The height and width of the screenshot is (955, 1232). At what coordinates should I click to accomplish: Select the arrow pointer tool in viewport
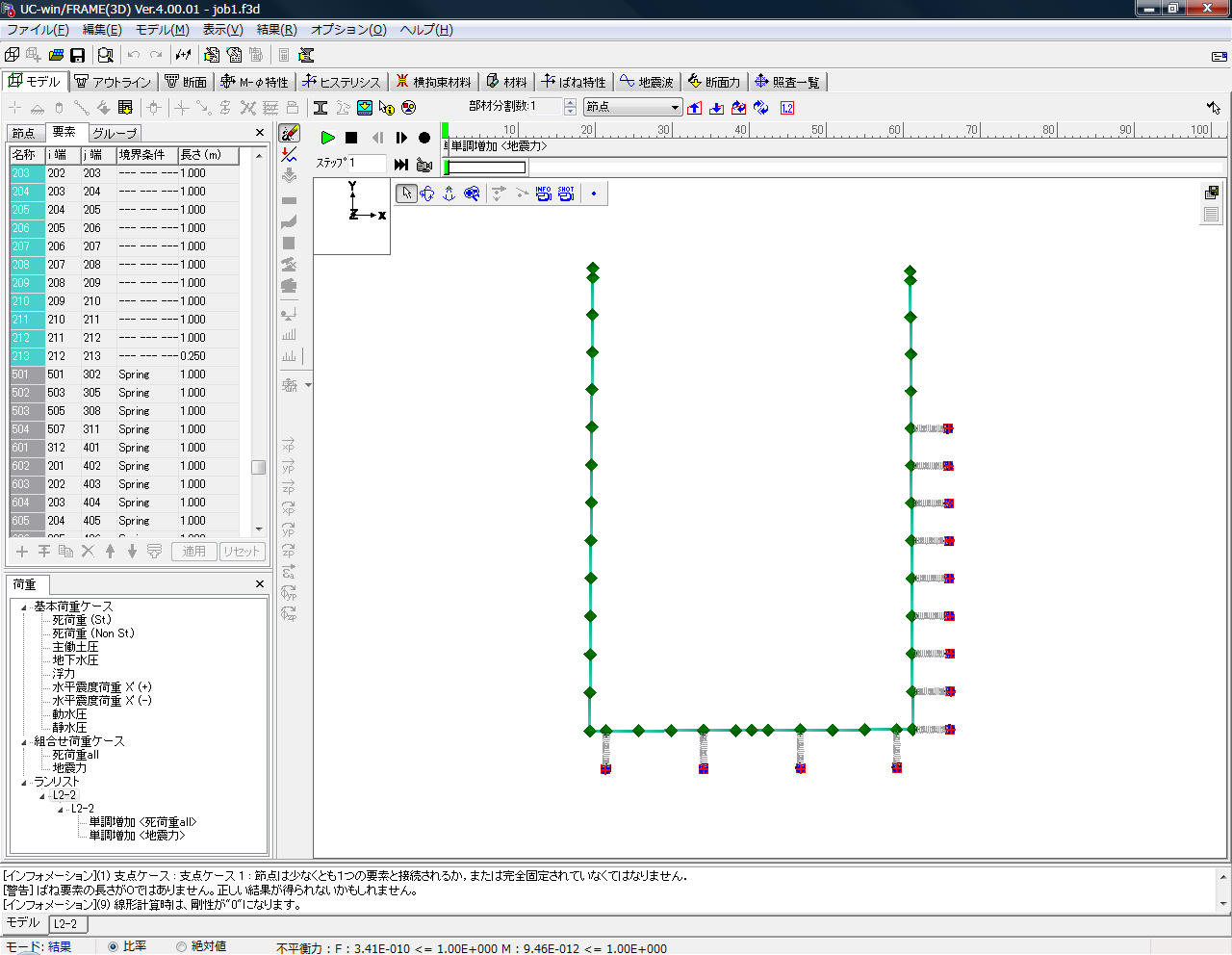[x=406, y=194]
